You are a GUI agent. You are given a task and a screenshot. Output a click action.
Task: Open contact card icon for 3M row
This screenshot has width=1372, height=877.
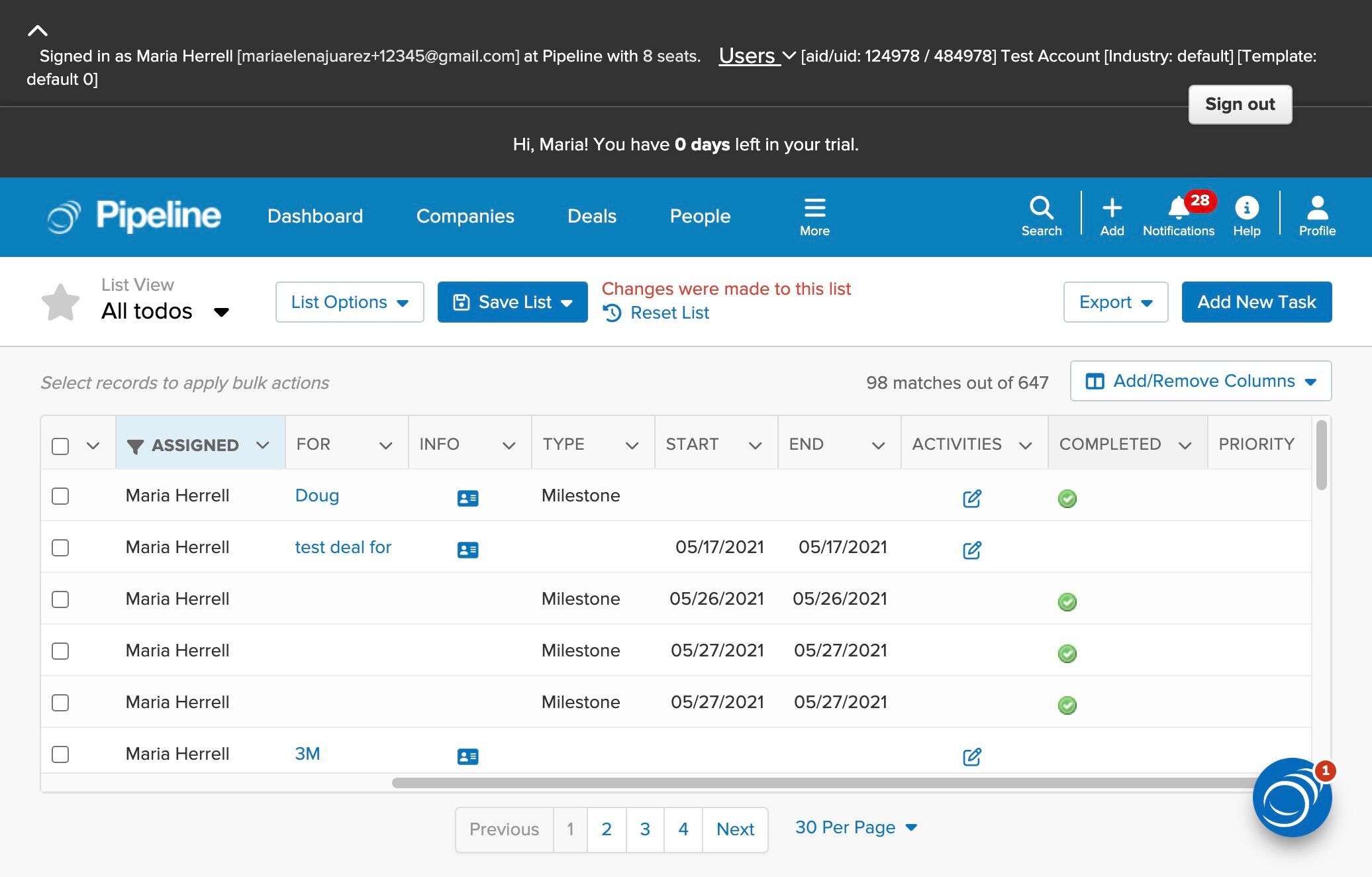[467, 756]
